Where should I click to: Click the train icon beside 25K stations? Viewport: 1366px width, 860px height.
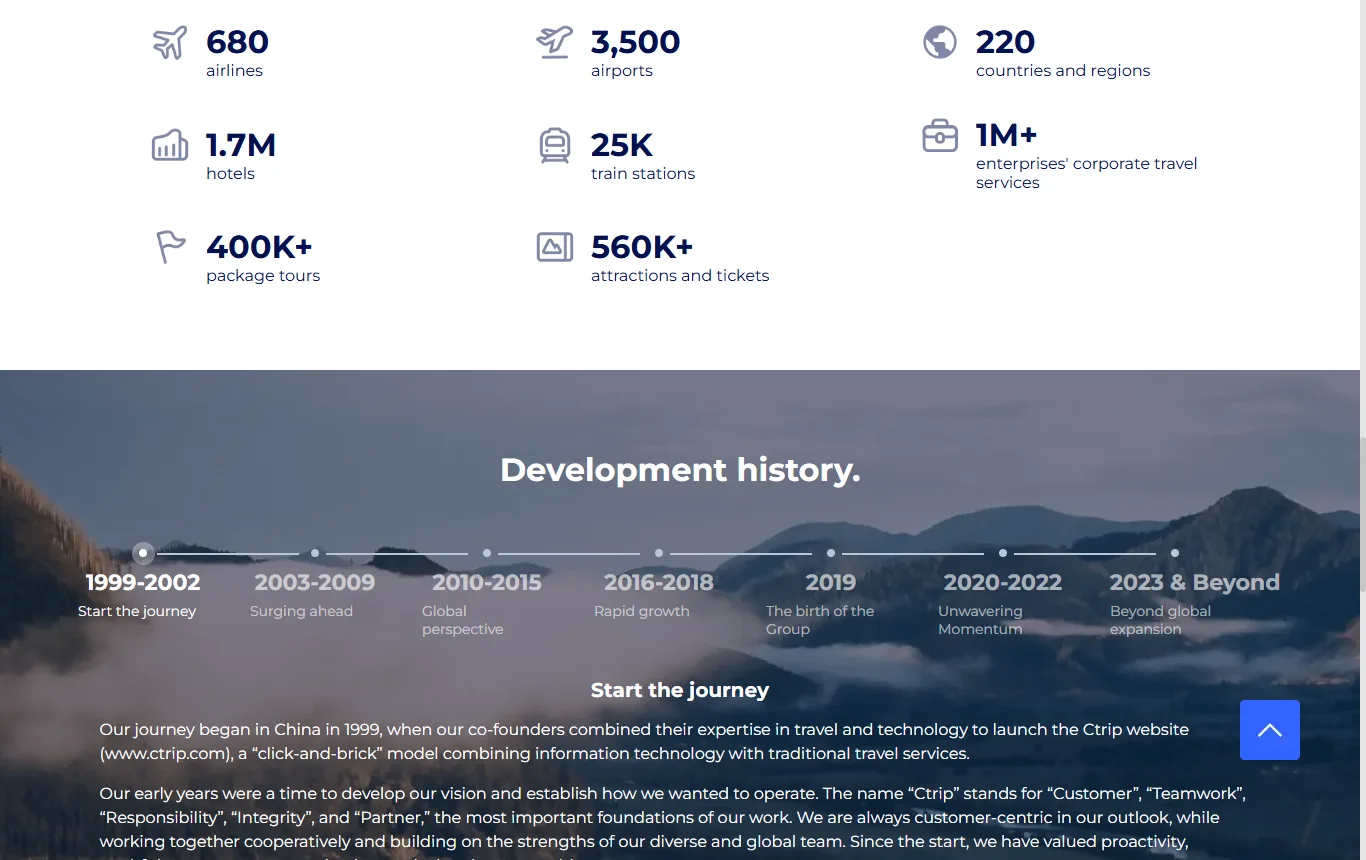tap(555, 145)
